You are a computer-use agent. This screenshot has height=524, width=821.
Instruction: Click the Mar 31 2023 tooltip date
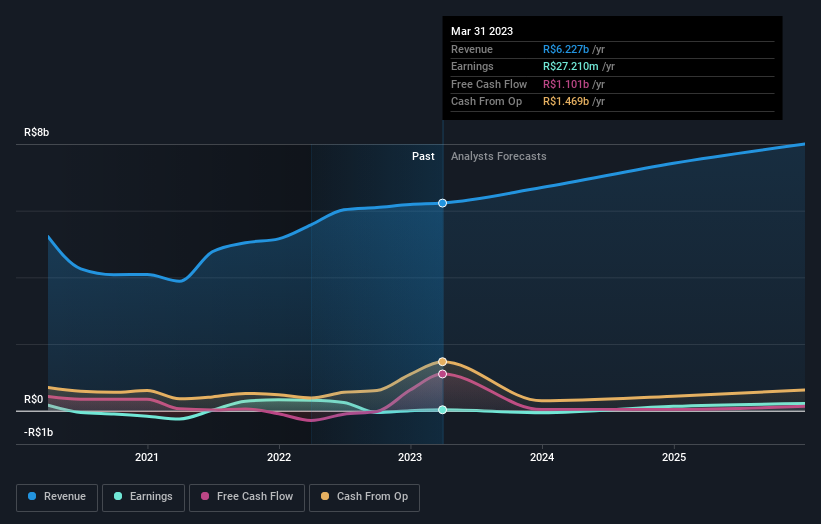point(482,31)
